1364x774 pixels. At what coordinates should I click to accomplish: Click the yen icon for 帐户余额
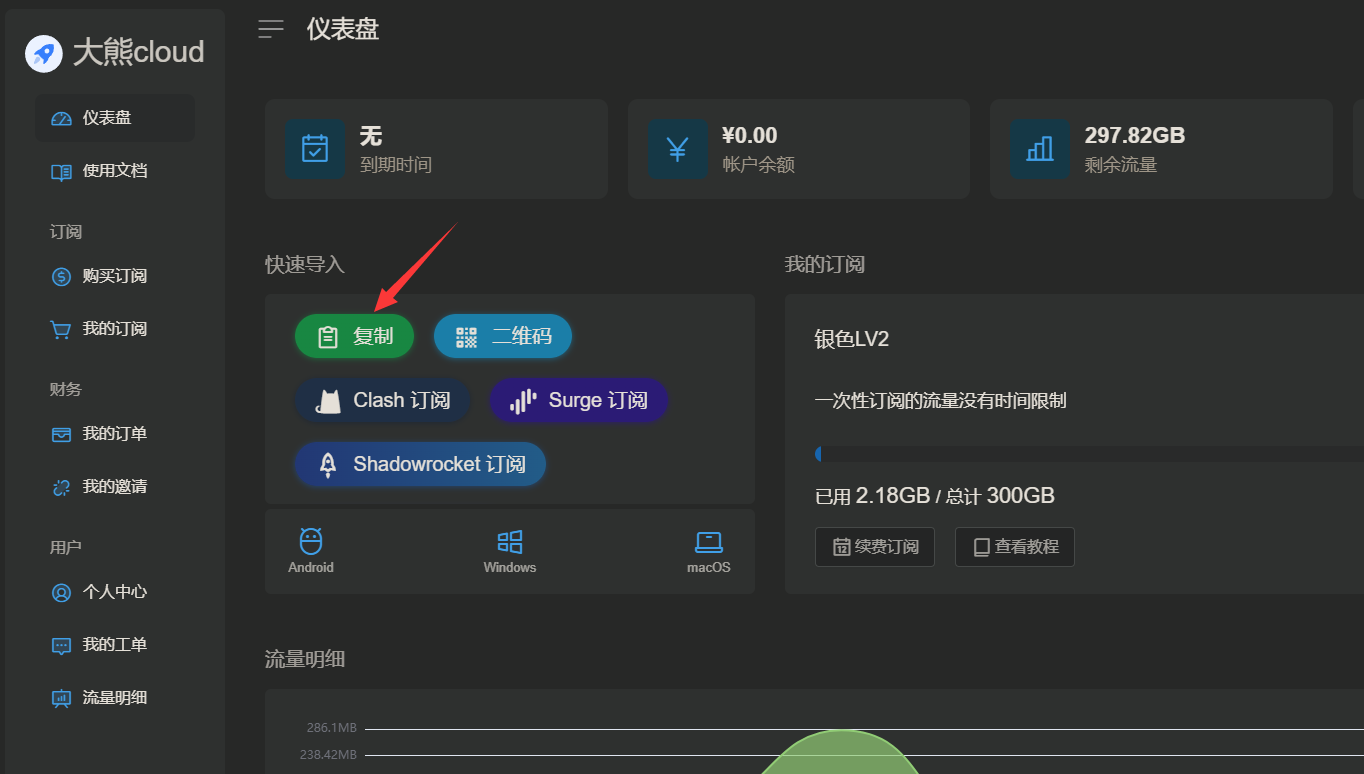(677, 149)
